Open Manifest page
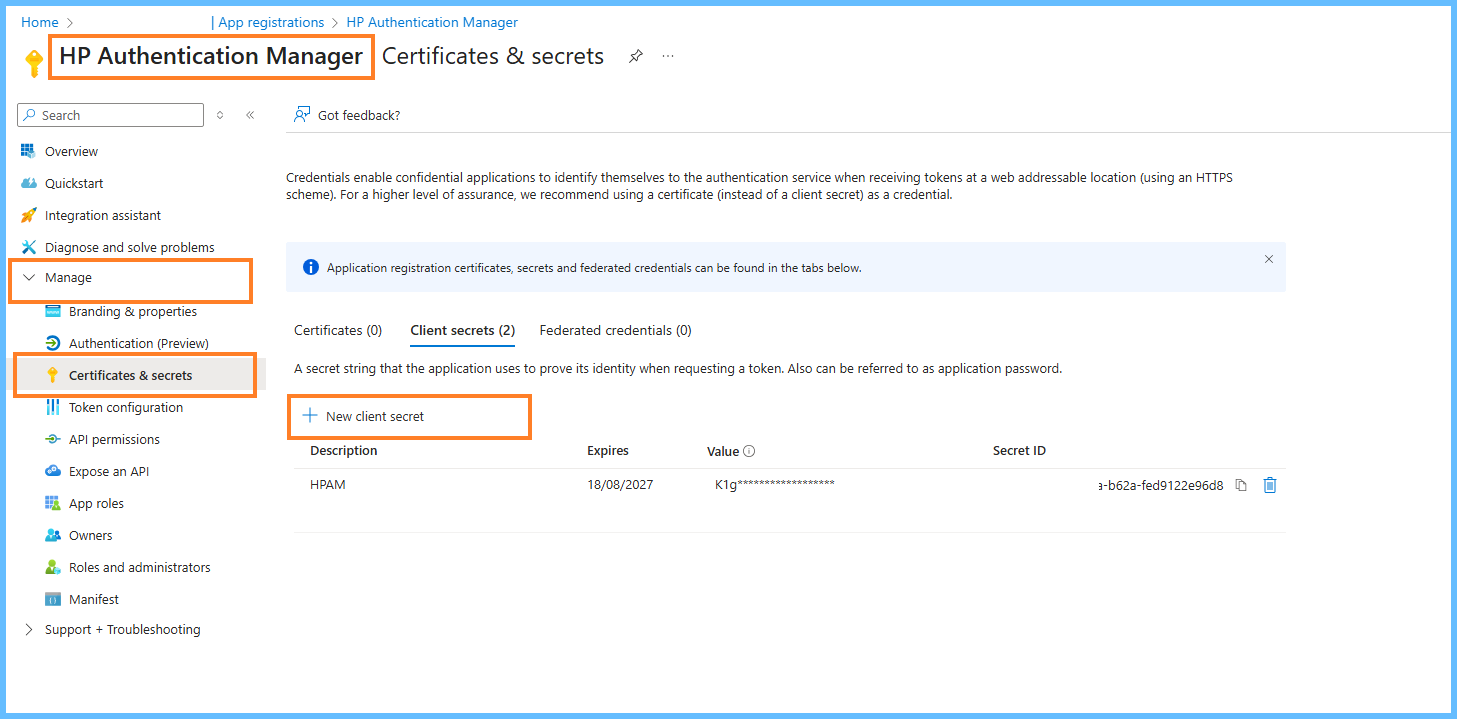Screen dimensions: 1457x719 pos(94,599)
